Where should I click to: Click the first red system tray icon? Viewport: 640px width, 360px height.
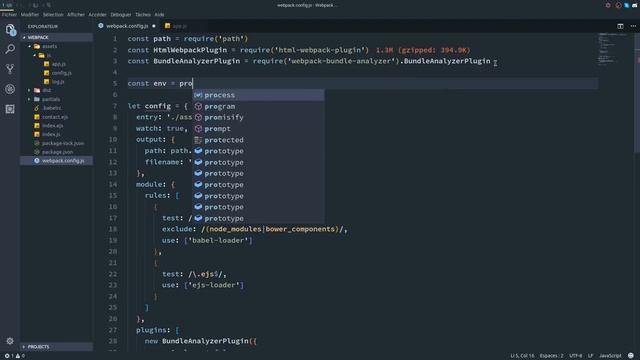[608, 5]
